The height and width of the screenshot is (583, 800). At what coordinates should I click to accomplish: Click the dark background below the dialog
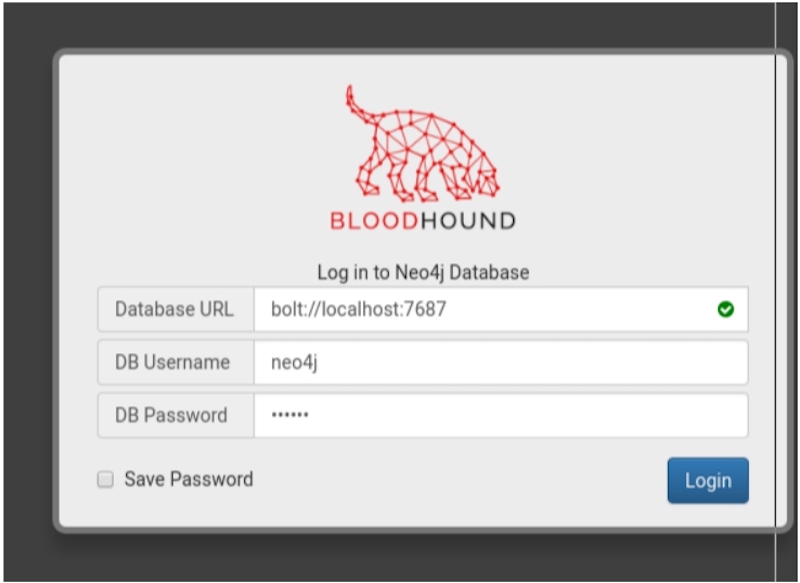(x=400, y=558)
